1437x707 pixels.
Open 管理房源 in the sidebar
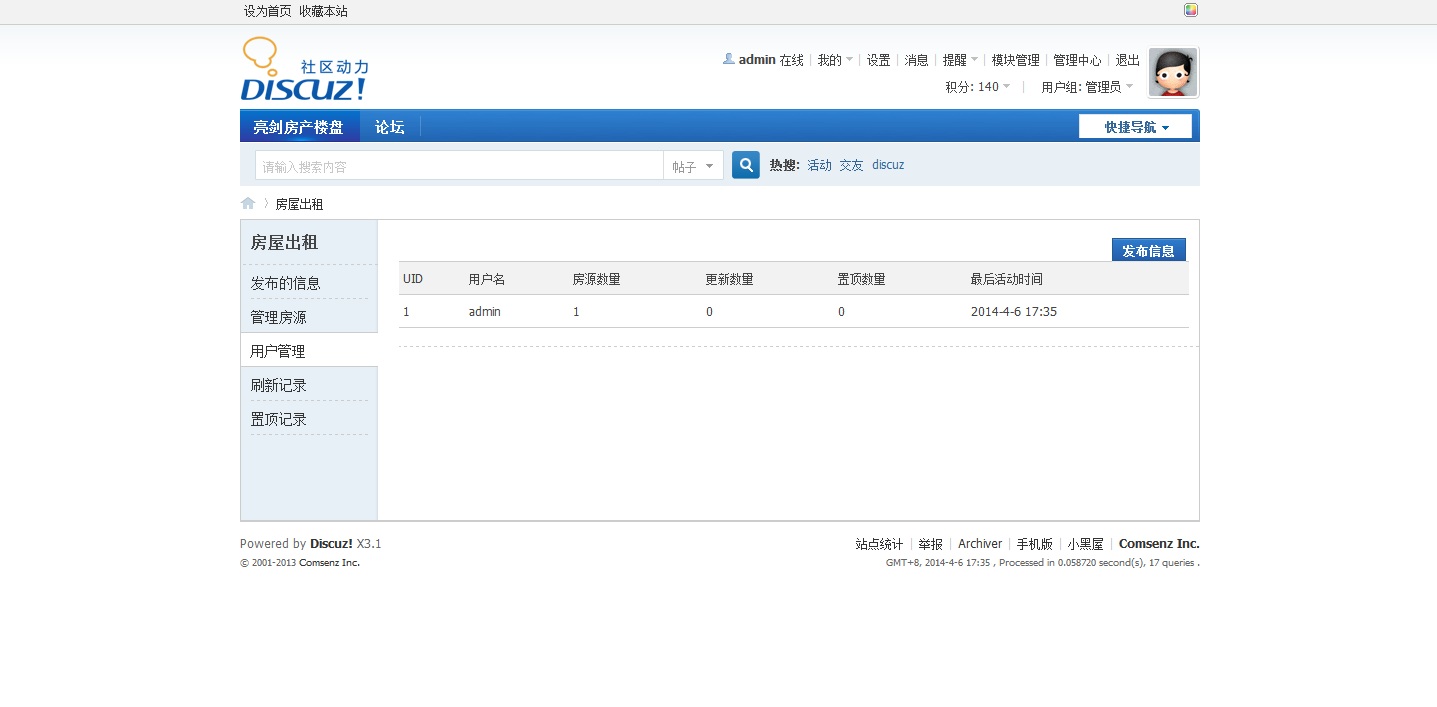(x=278, y=317)
